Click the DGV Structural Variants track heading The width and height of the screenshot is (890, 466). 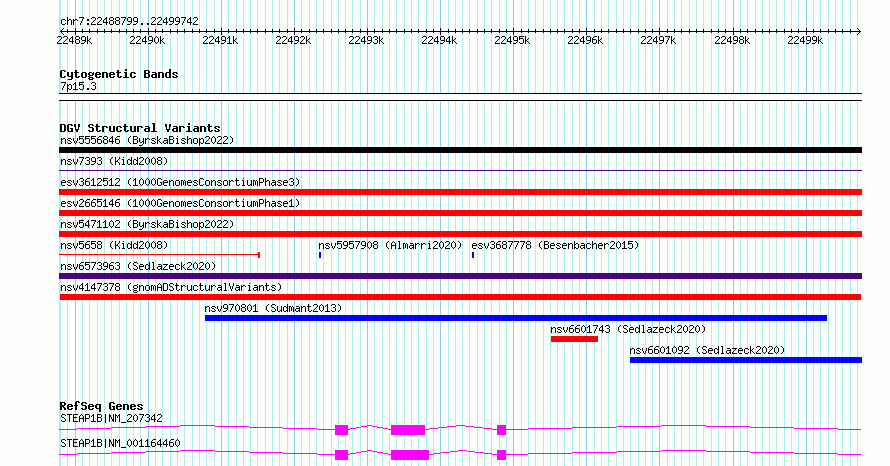coord(140,128)
